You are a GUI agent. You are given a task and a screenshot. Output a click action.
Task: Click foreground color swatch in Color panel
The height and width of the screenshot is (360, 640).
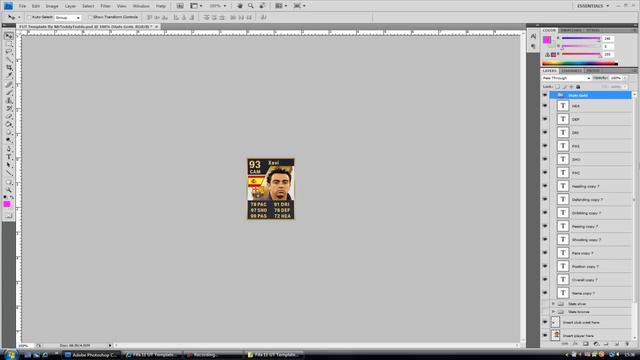point(547,40)
